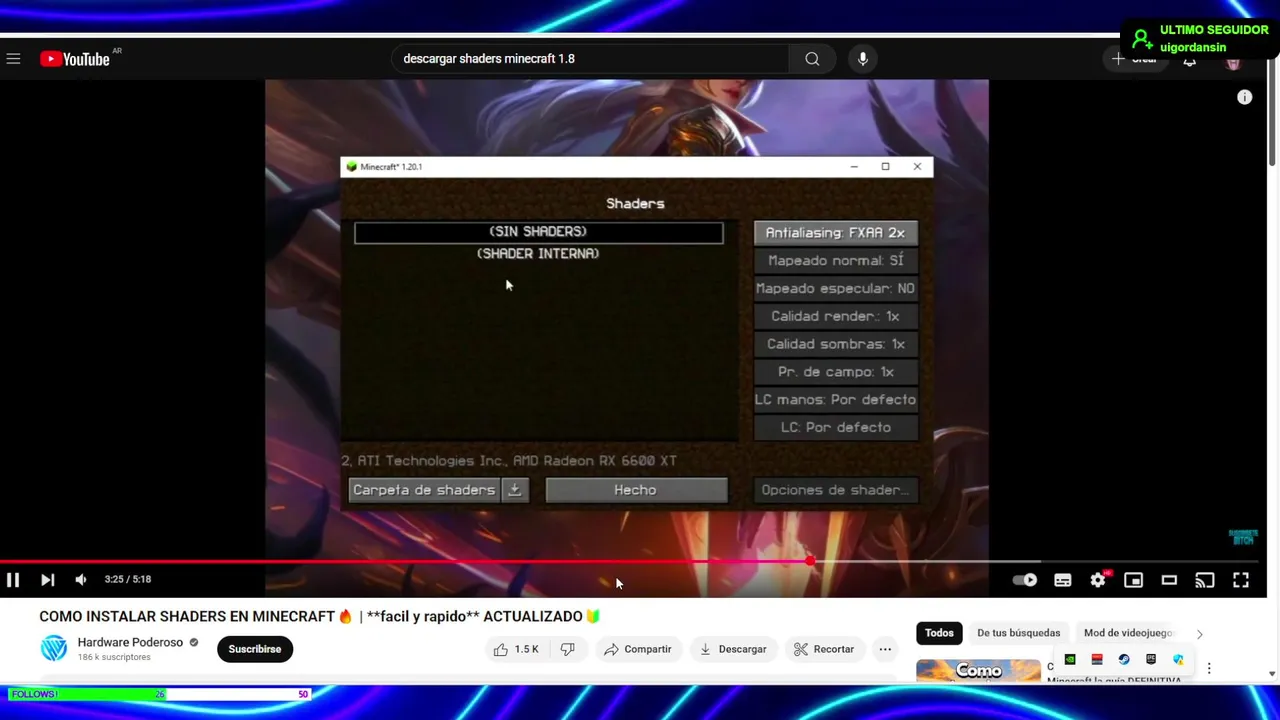Click the NVIDIA tray icon
This screenshot has width=1280, height=720.
[1070, 660]
